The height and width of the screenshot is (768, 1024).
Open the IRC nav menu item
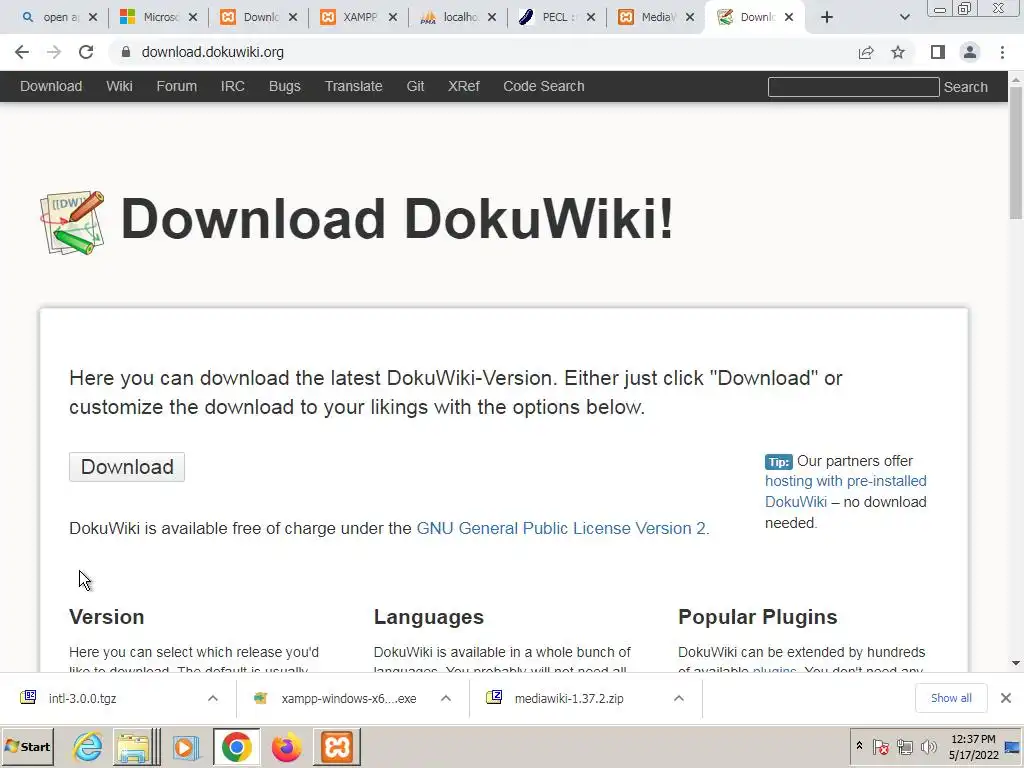(232, 86)
